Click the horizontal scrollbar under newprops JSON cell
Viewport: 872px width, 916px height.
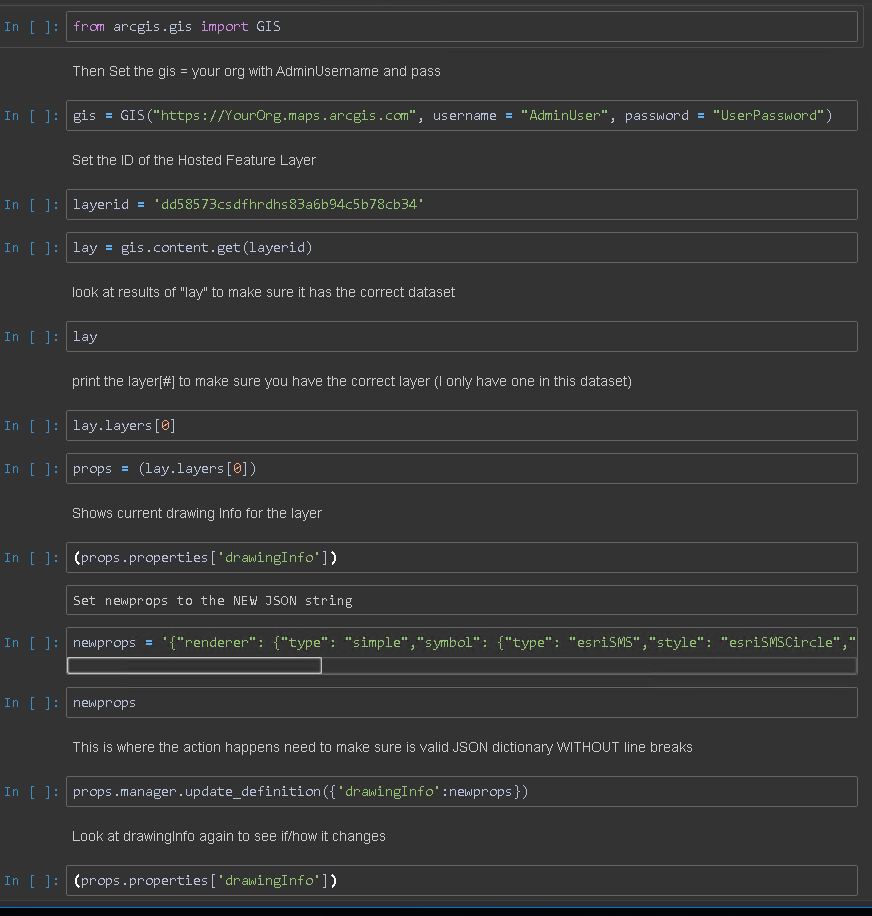pyautogui.click(x=195, y=666)
